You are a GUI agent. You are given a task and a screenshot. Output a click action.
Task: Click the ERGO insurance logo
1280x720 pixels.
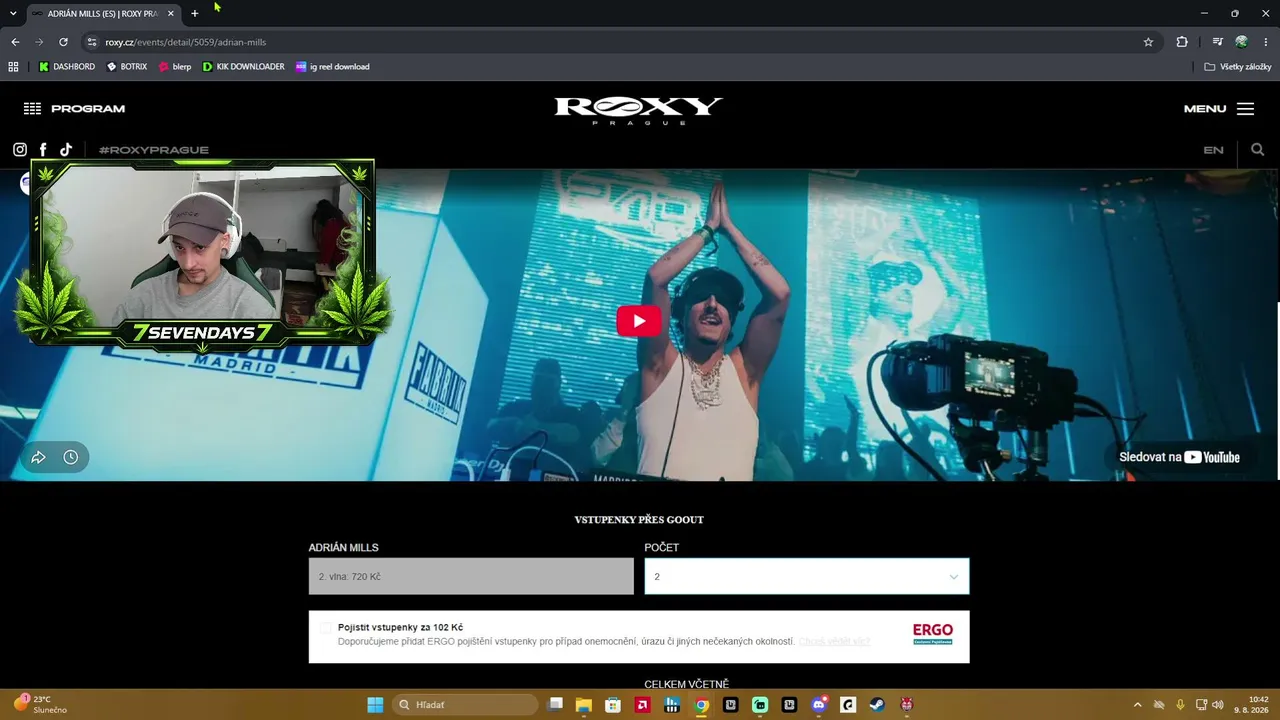932,634
